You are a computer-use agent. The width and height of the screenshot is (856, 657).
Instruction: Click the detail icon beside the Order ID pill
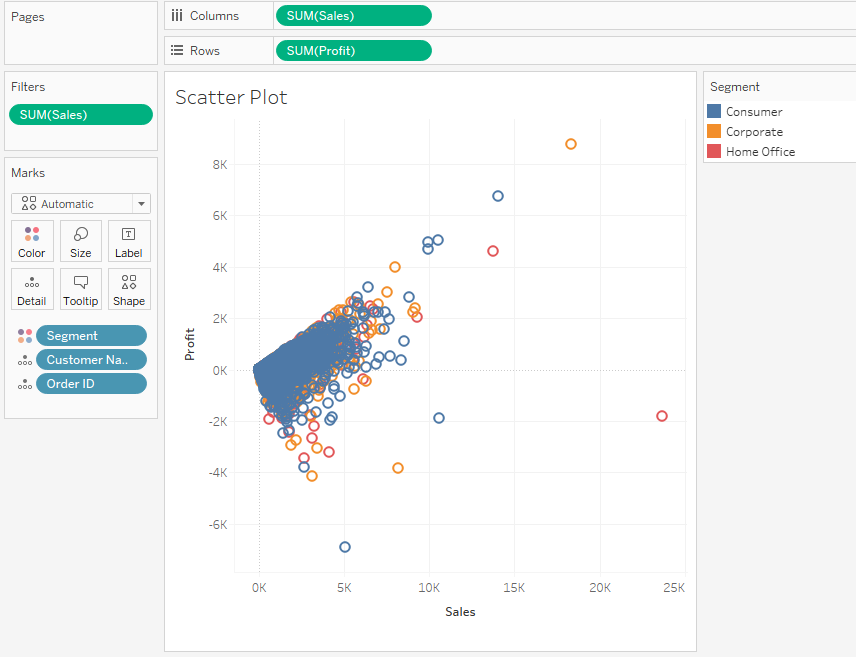tap(25, 384)
